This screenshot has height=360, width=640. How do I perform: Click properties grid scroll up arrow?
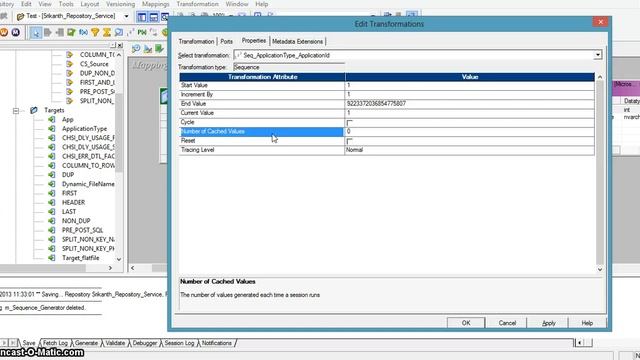pyautogui.click(x=600, y=77)
